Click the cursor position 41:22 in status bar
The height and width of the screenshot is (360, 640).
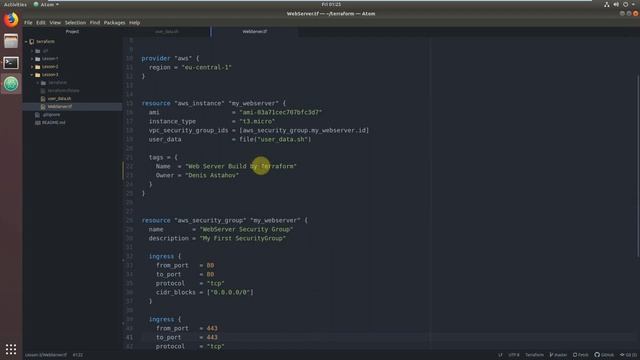tap(78, 355)
